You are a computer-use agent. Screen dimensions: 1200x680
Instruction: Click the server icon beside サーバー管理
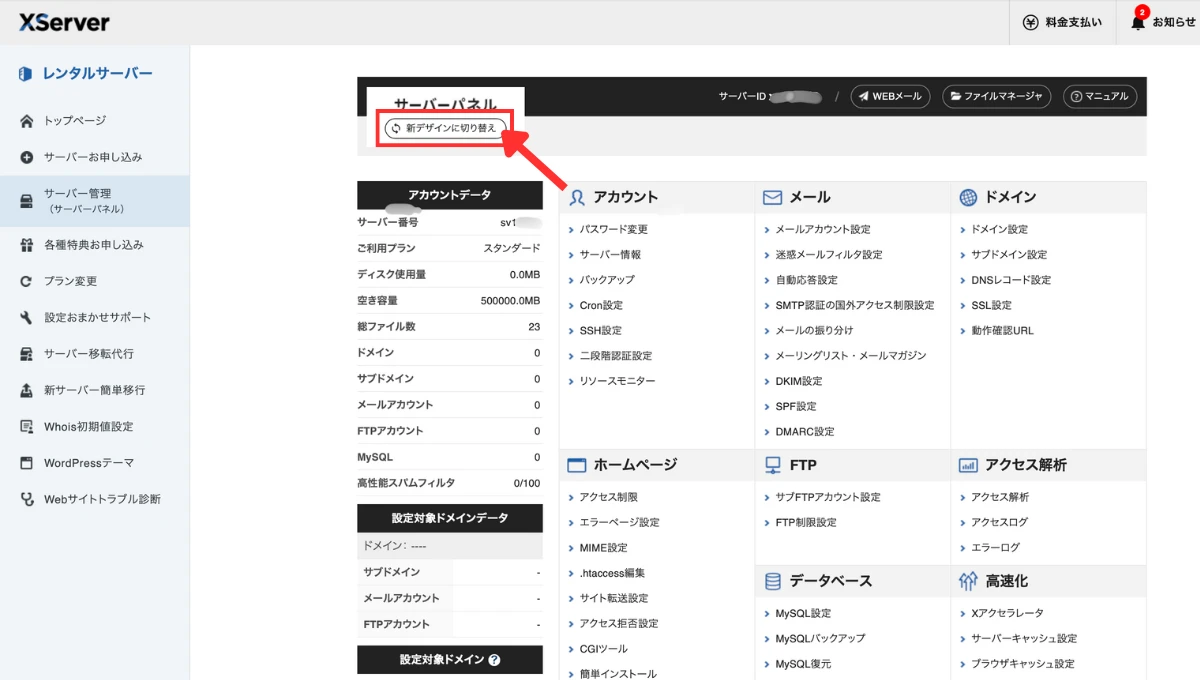[27, 201]
